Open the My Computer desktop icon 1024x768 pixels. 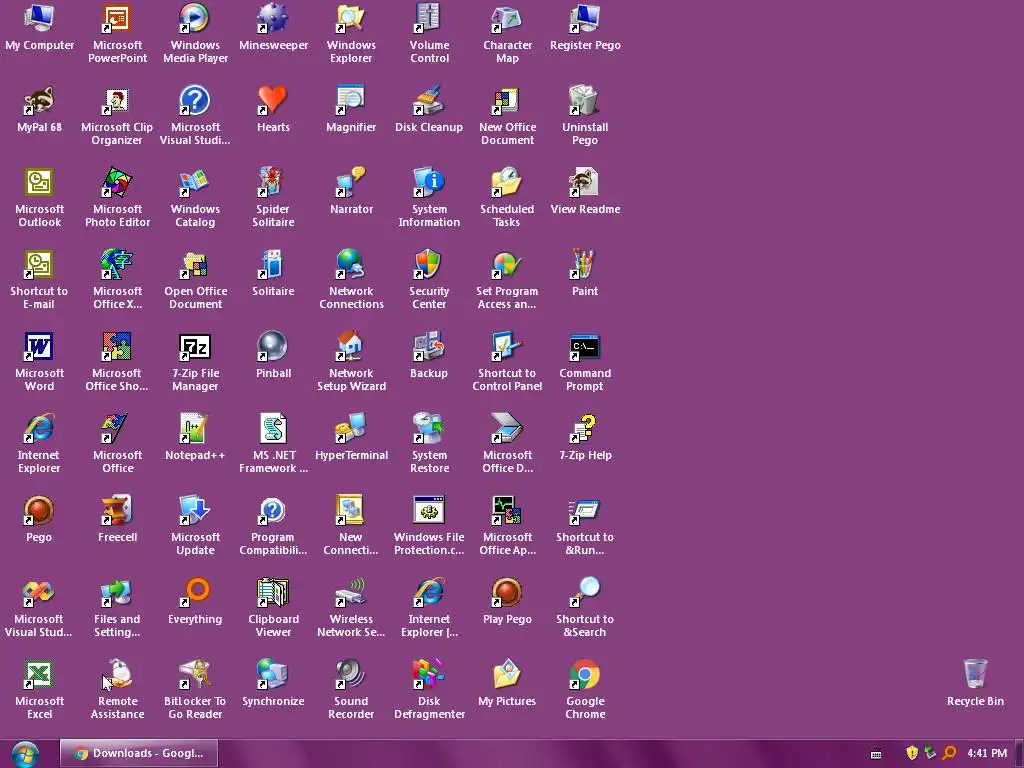(39, 19)
